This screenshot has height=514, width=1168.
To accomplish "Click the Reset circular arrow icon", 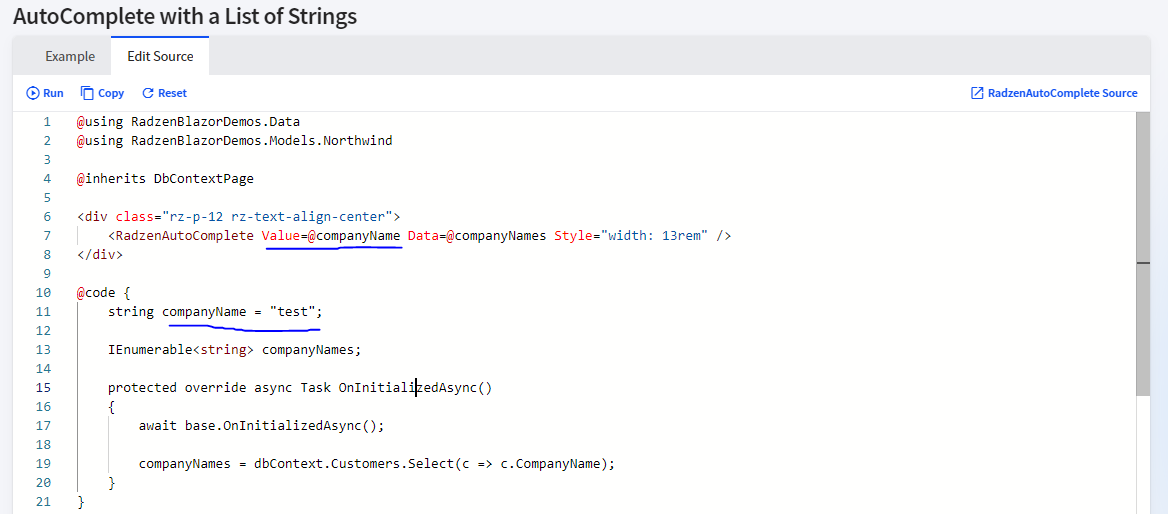I will pyautogui.click(x=147, y=93).
